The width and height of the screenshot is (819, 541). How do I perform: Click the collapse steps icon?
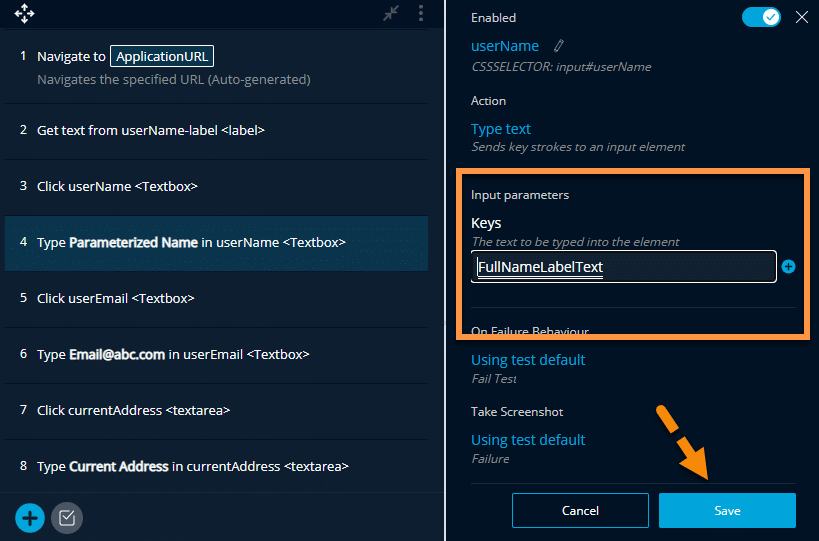391,13
